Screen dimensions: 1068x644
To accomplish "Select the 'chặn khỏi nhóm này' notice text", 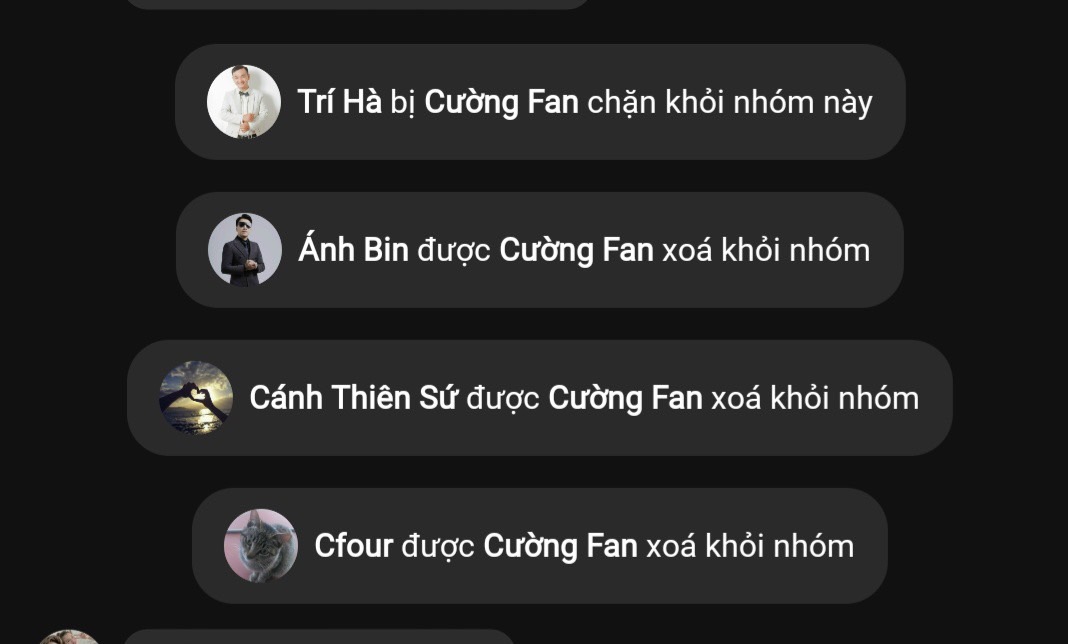I will 729,103.
